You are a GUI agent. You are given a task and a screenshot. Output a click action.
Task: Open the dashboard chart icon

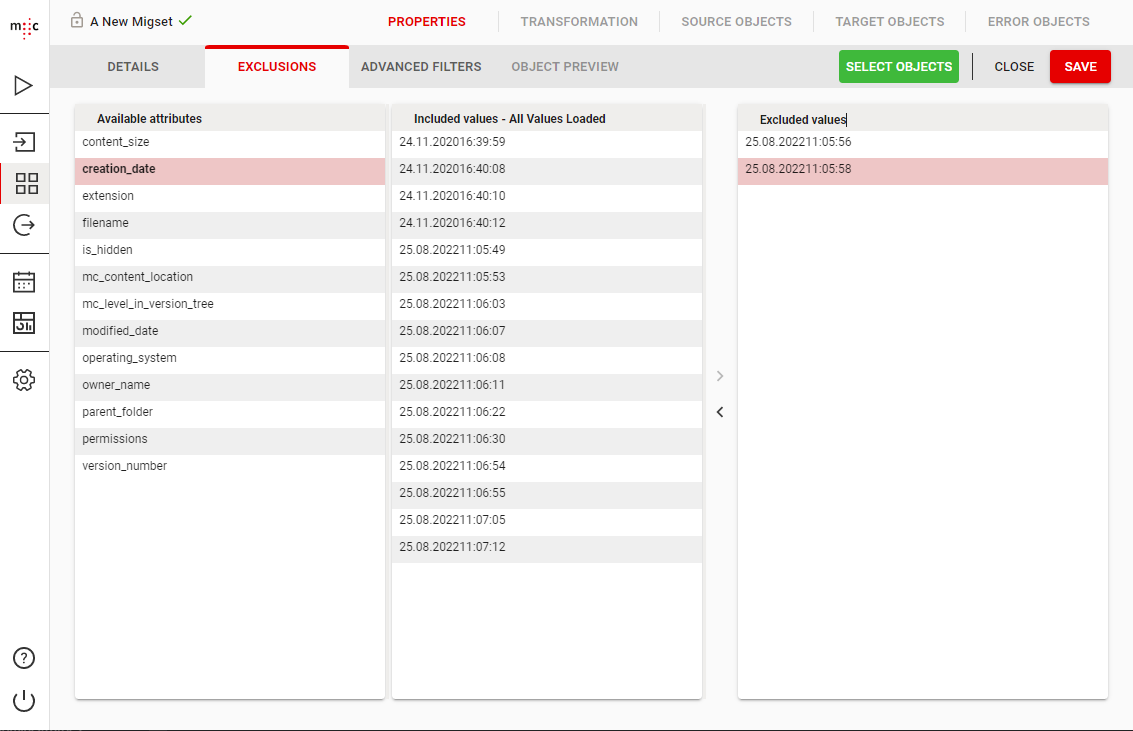(24, 323)
